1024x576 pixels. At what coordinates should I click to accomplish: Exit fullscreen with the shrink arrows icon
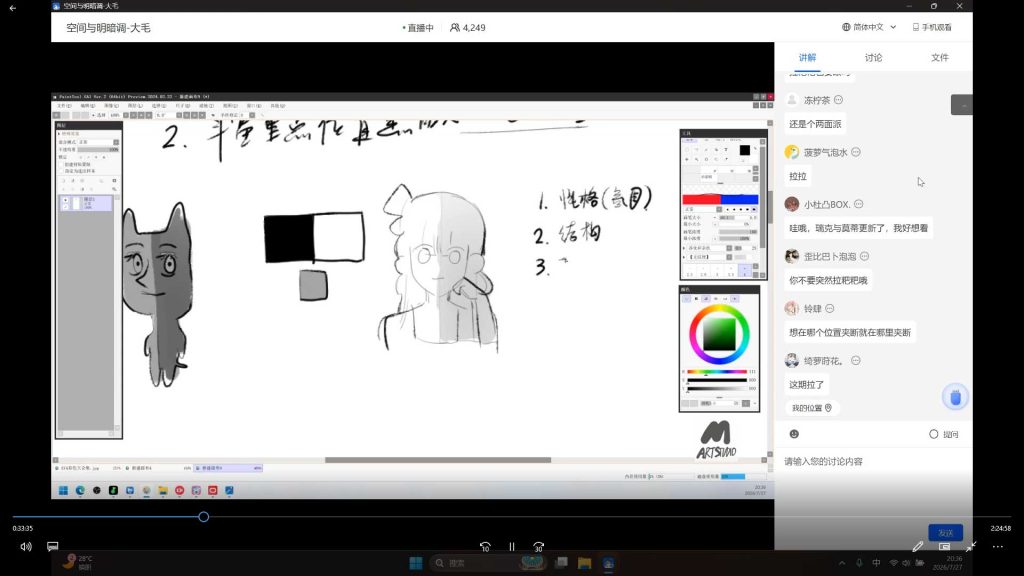[971, 547]
